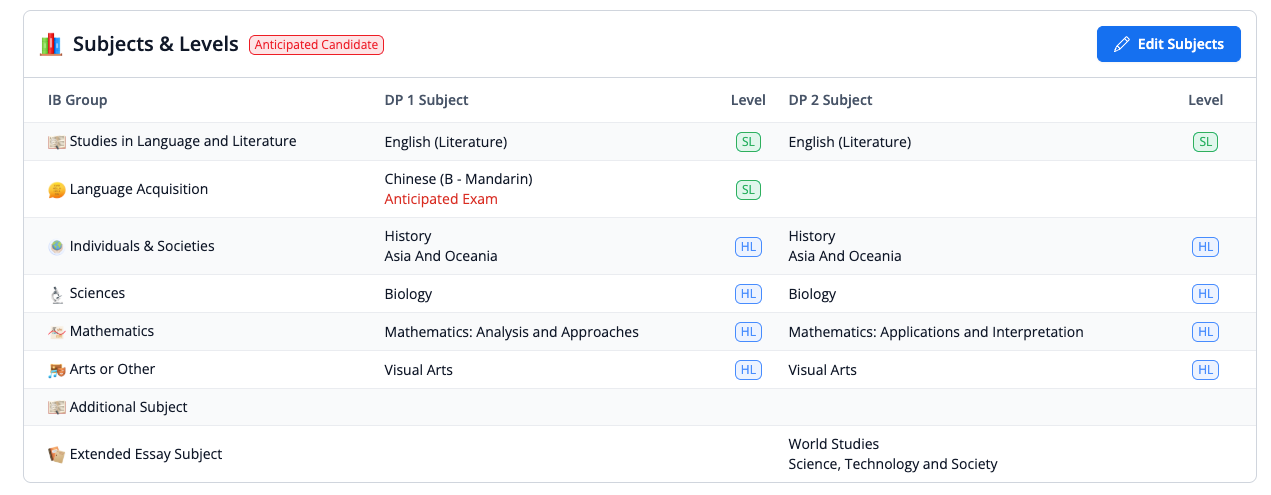Click the Studies in Language and Literature icon
Screen dimensions: 1271x495
[57, 142]
